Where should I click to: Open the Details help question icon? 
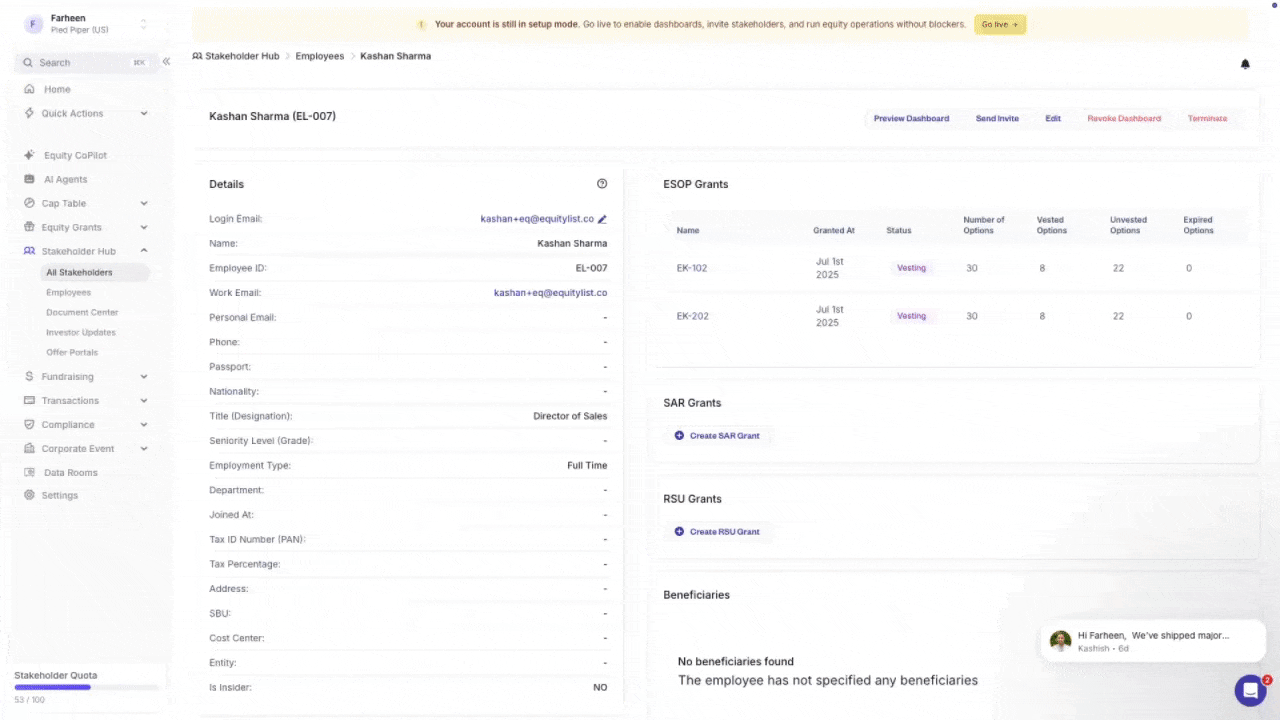pyautogui.click(x=602, y=184)
